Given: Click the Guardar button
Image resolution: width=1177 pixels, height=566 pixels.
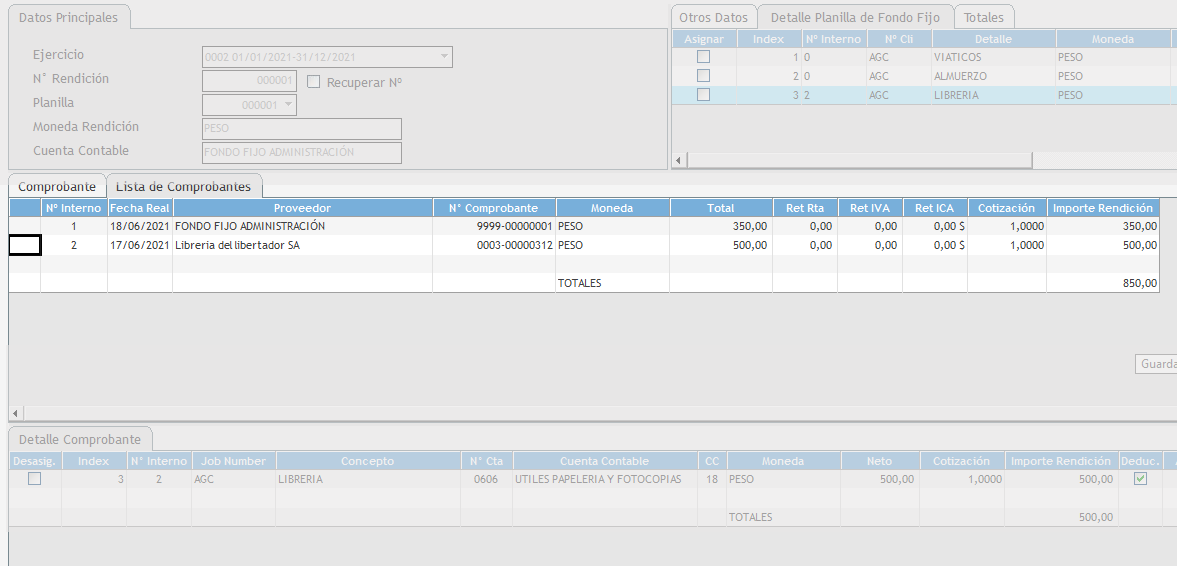Looking at the screenshot, I should pyautogui.click(x=1157, y=365).
